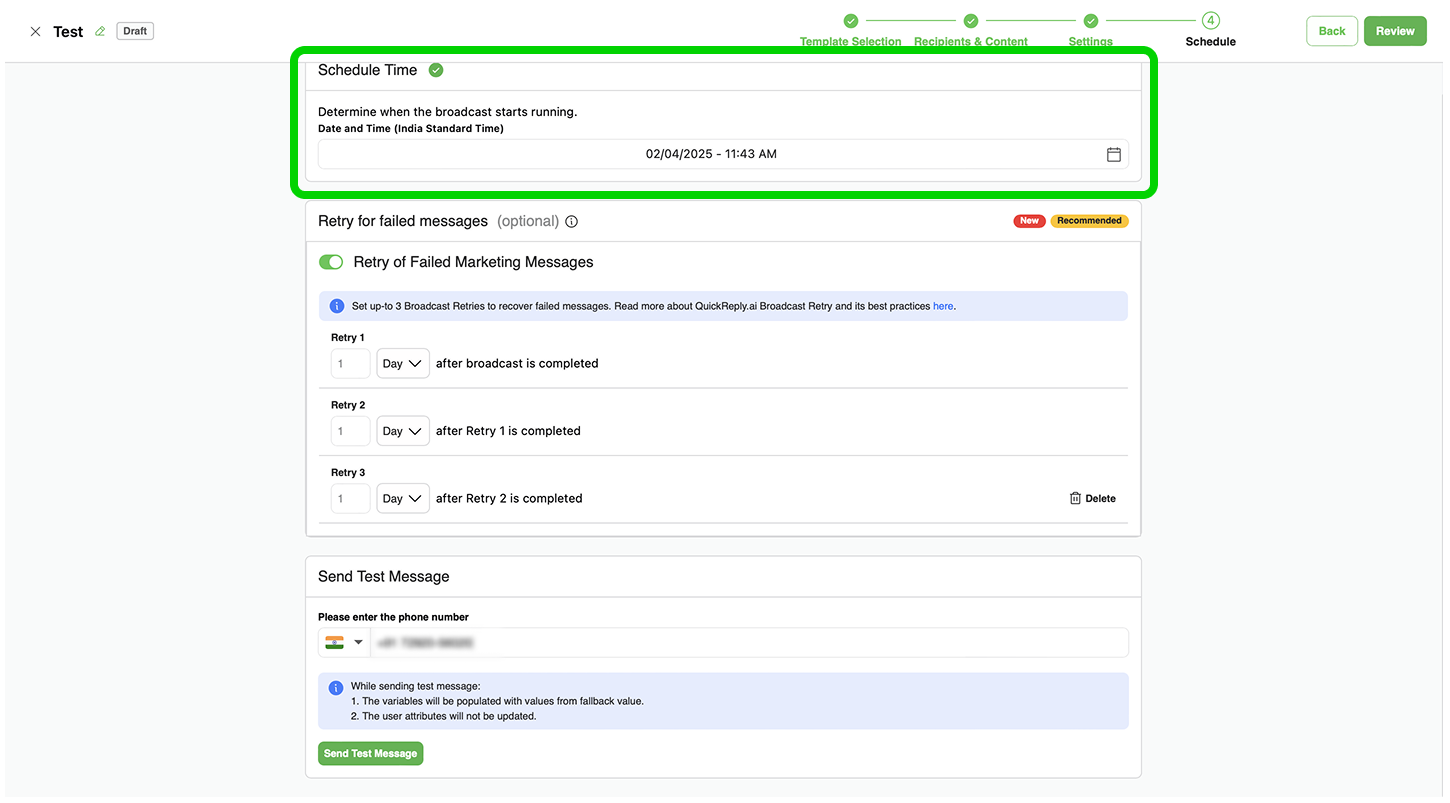This screenshot has height=803, width=1450.
Task: Open the India flag country code selector
Action: coord(343,643)
